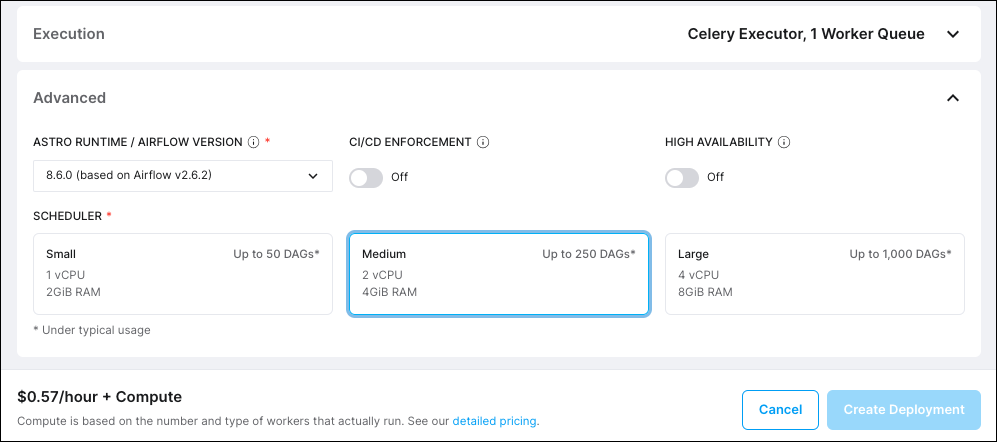
Task: Click the Create Deployment button
Action: pos(903,409)
